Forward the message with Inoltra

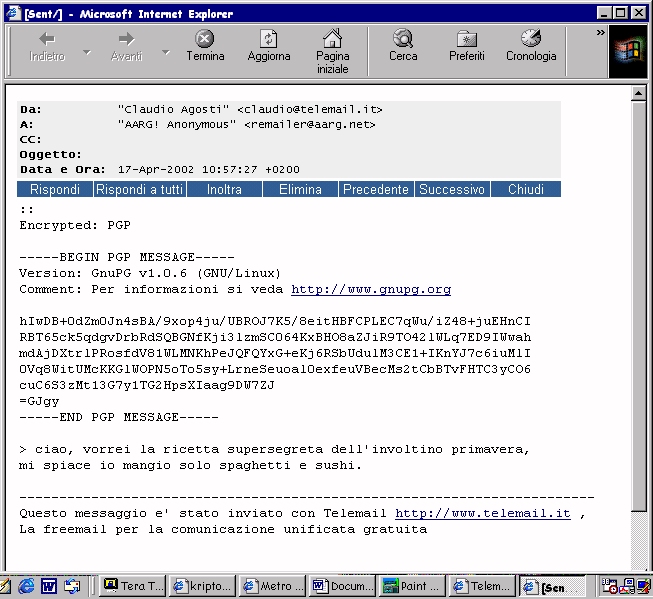pyautogui.click(x=224, y=189)
